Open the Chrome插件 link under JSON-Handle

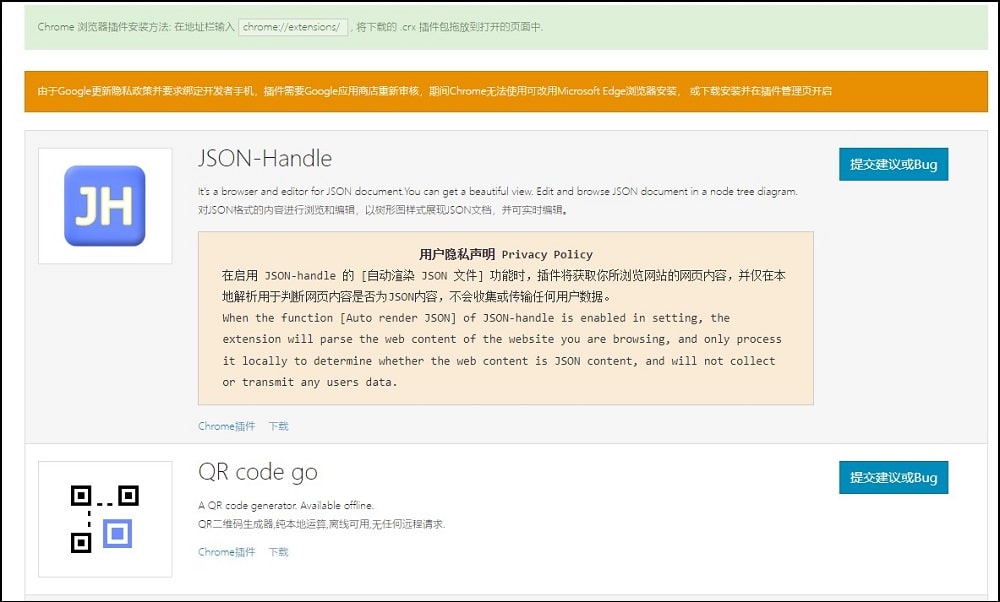pyautogui.click(x=226, y=426)
